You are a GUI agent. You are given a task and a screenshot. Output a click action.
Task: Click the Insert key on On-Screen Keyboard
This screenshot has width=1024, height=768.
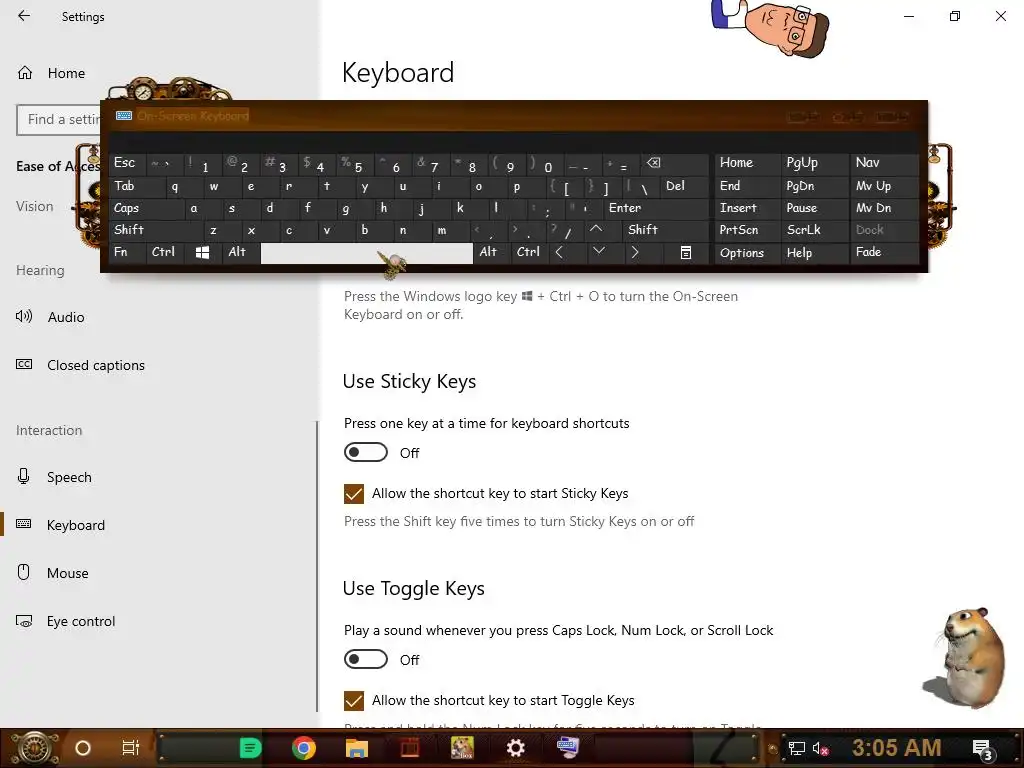point(748,208)
